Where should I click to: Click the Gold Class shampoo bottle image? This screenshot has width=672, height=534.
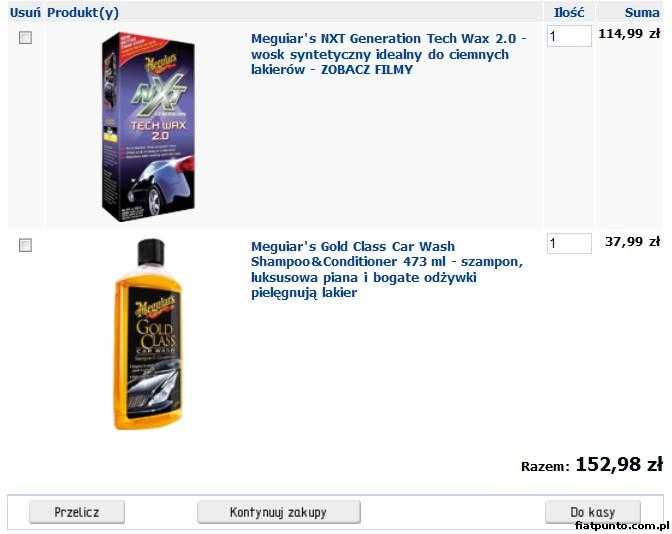click(148, 334)
